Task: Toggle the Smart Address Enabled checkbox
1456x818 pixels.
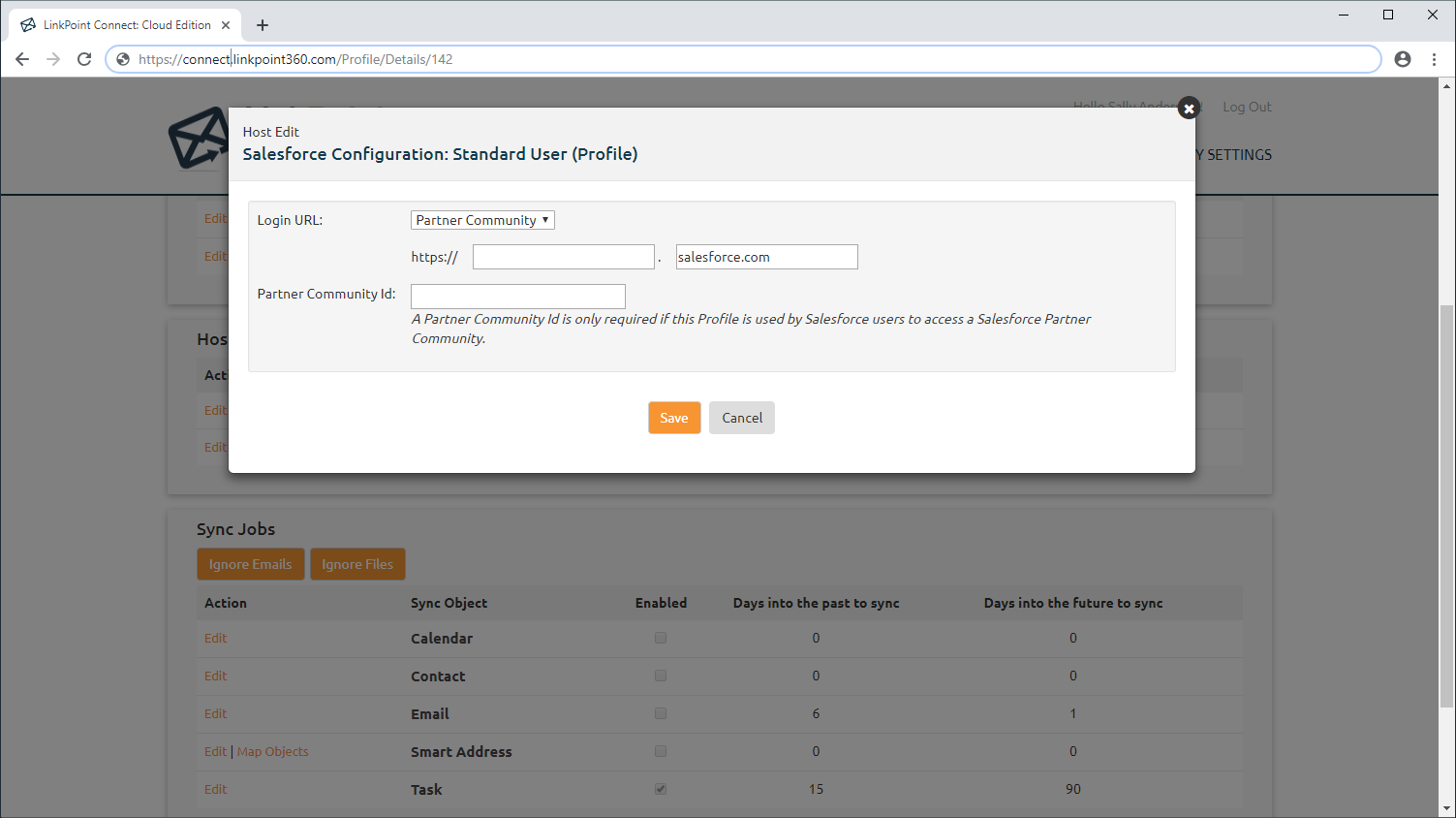Action: point(661,751)
